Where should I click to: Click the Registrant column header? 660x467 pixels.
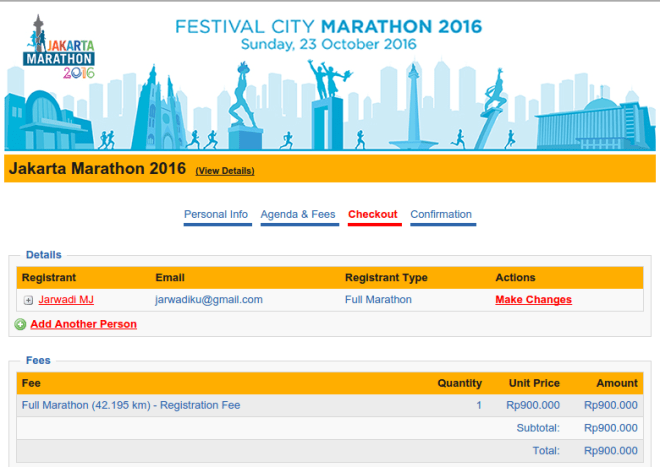tap(49, 278)
